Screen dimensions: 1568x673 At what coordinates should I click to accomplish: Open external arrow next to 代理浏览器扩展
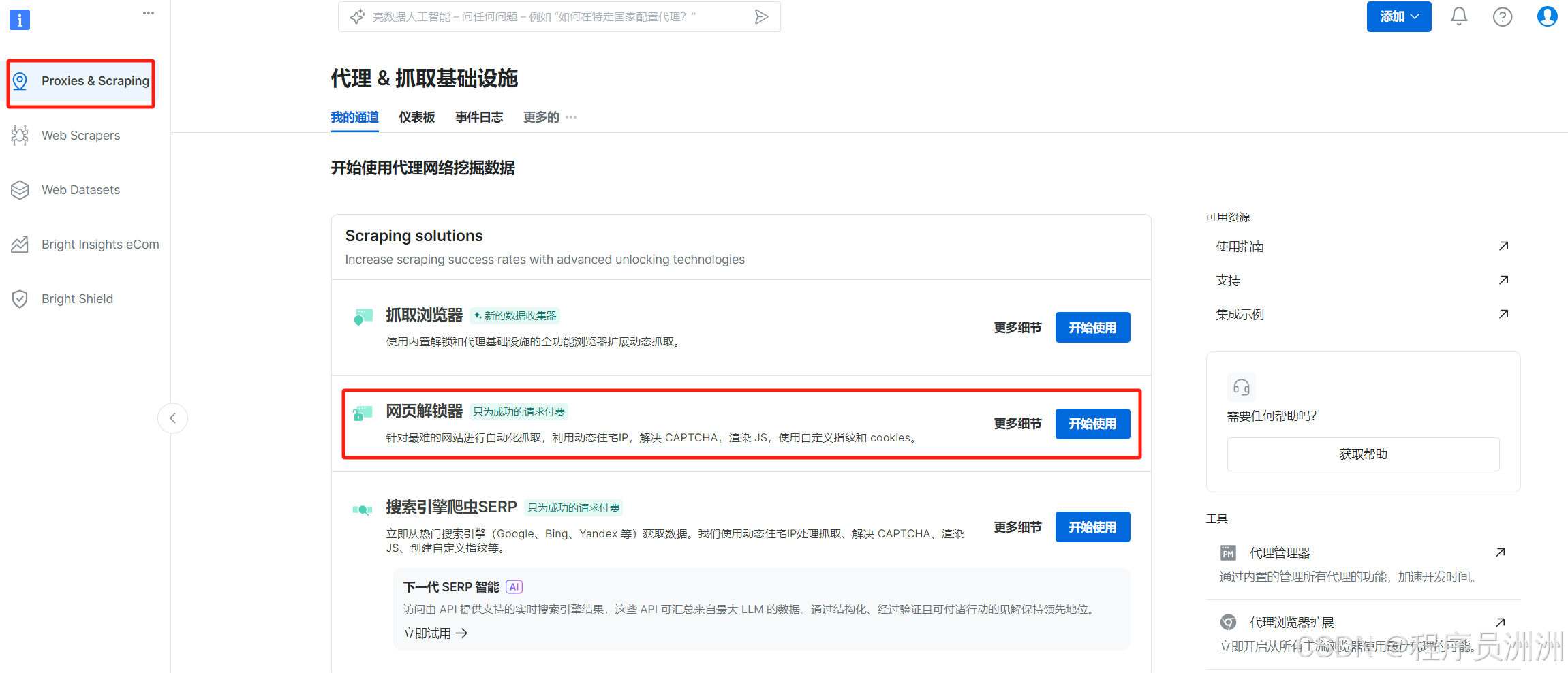coord(1500,622)
